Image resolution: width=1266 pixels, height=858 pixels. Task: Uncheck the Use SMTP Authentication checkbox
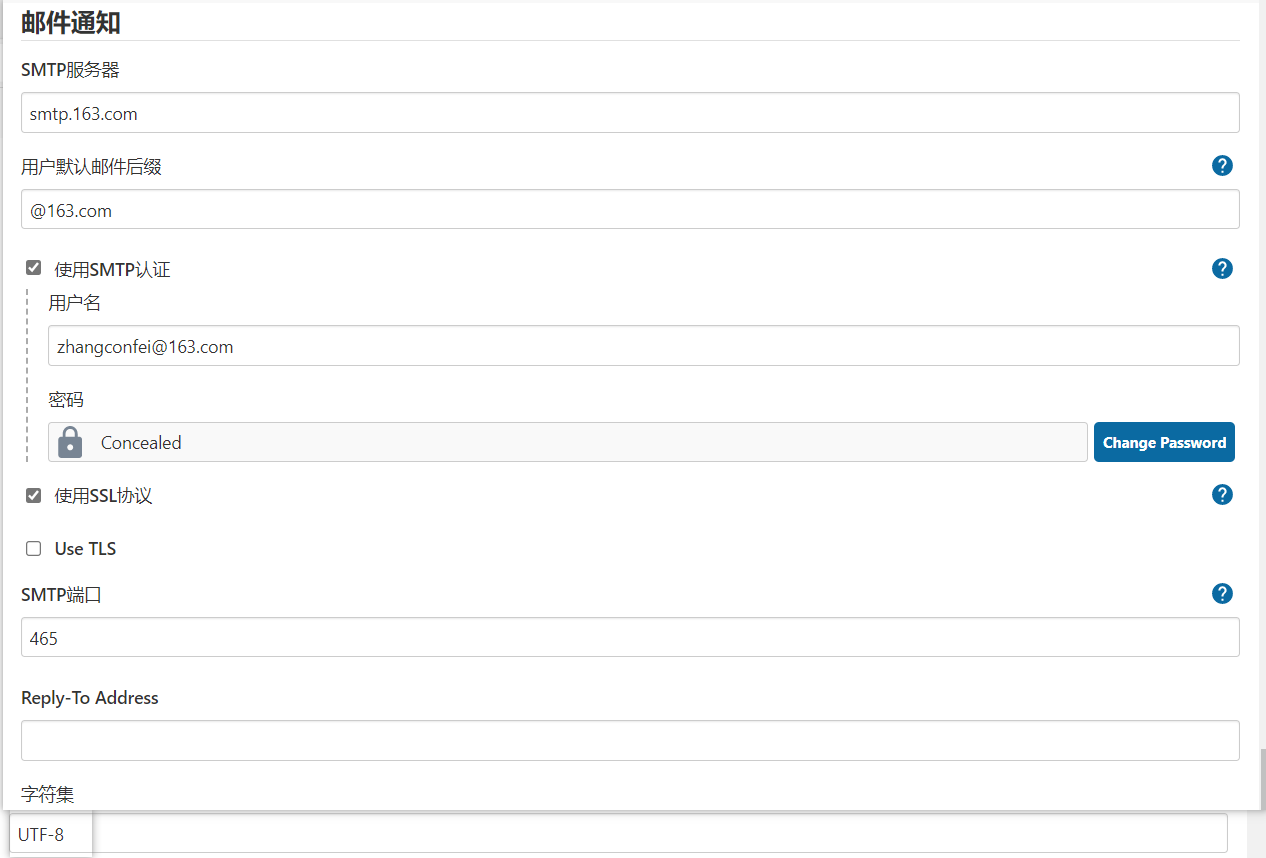point(34,268)
